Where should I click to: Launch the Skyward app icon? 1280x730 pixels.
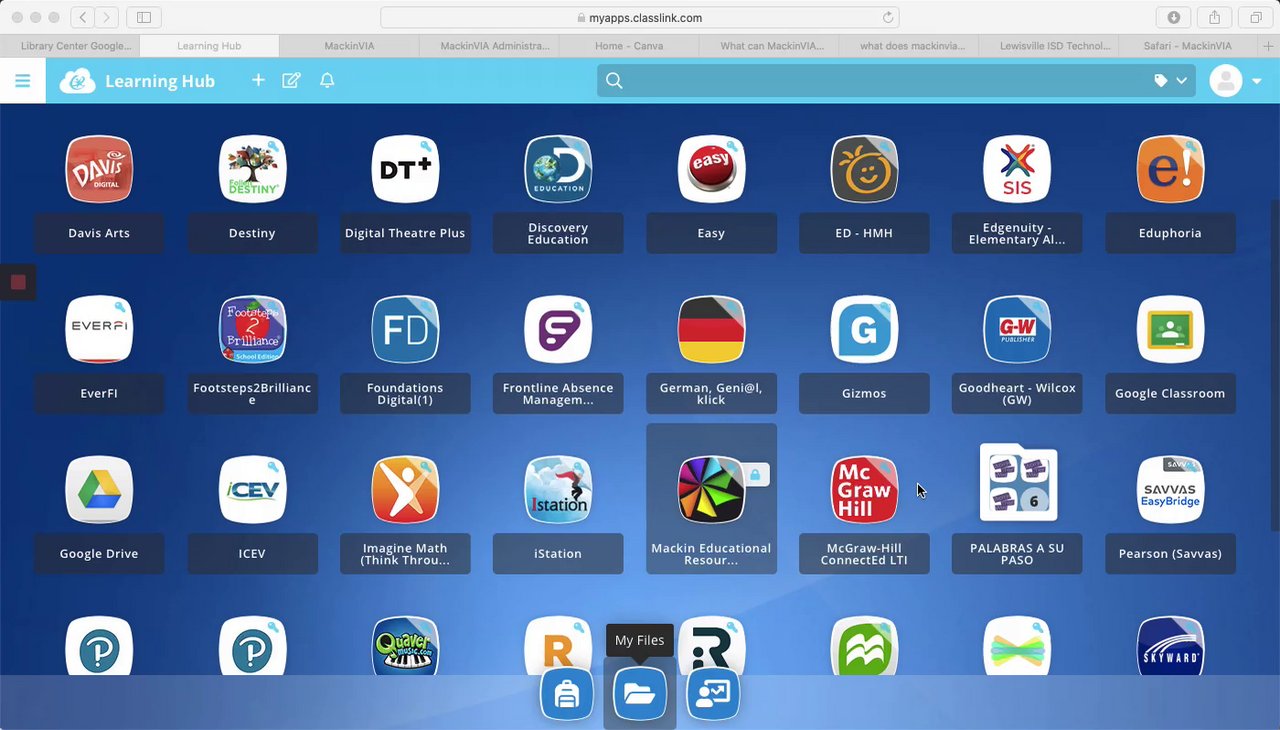coord(1170,646)
